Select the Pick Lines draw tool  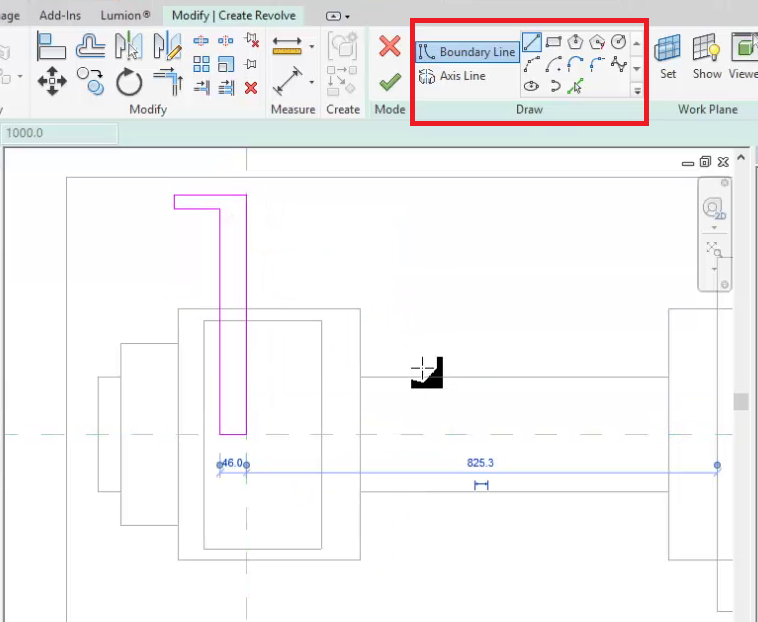coord(575,87)
